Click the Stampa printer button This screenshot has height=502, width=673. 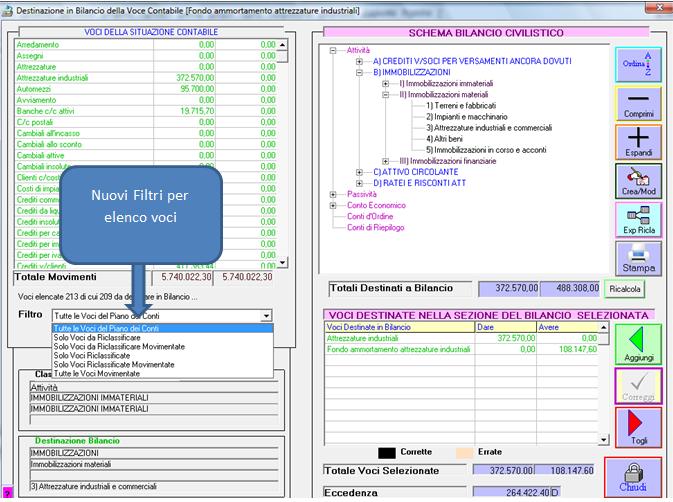tap(638, 258)
